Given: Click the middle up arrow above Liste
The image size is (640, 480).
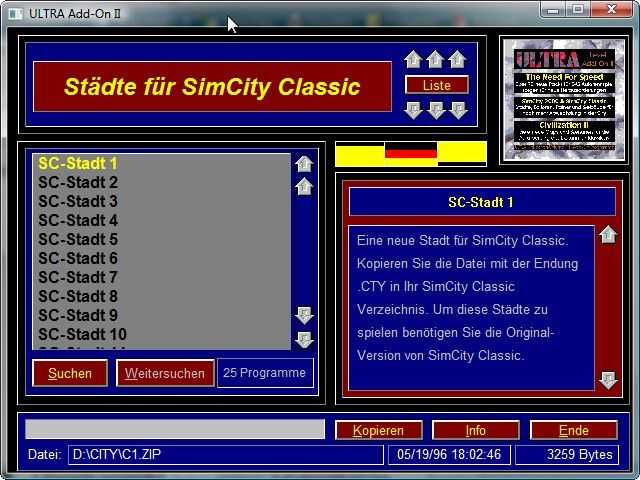Looking at the screenshot, I should pos(435,60).
